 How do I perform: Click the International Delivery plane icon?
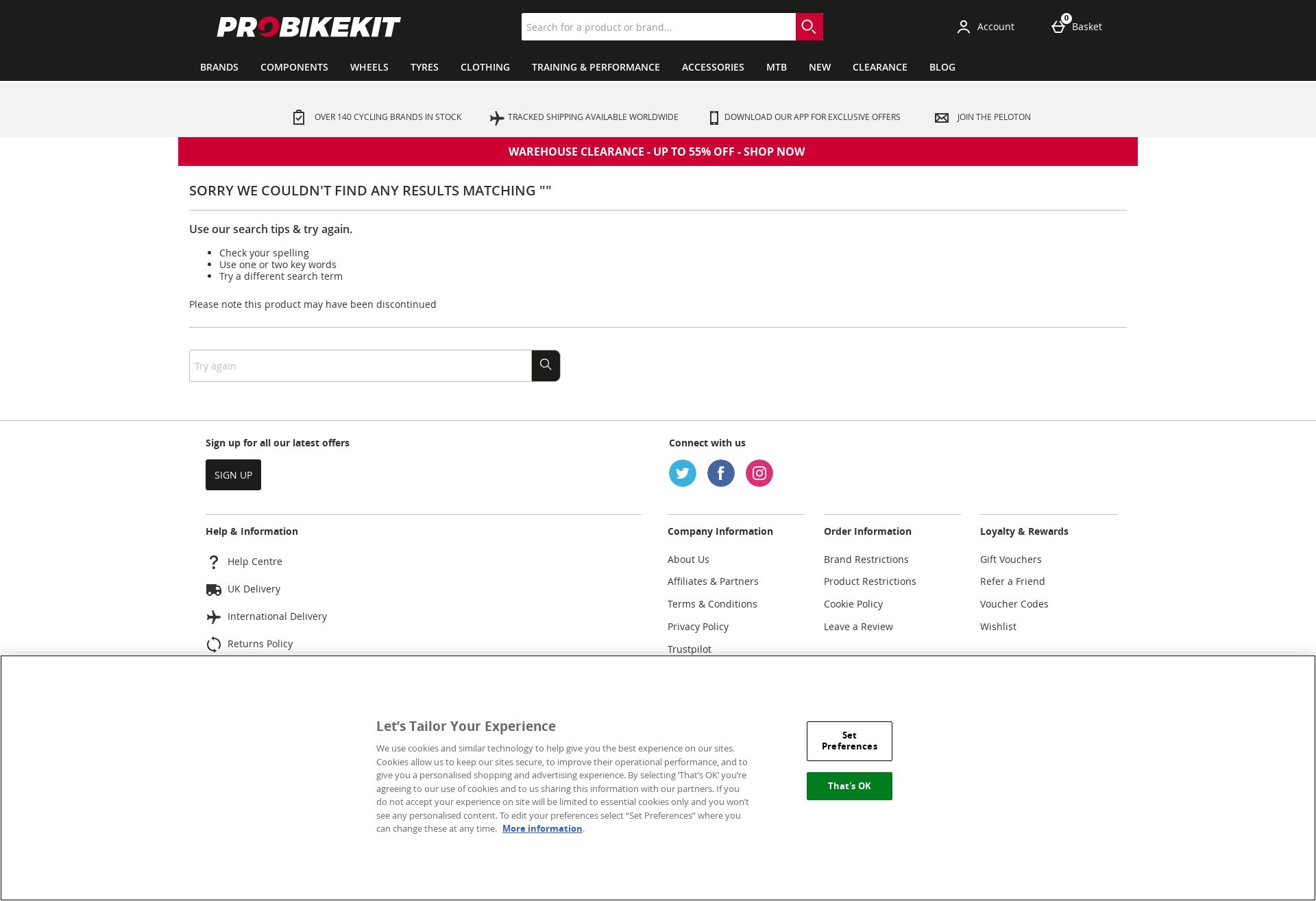[214, 616]
